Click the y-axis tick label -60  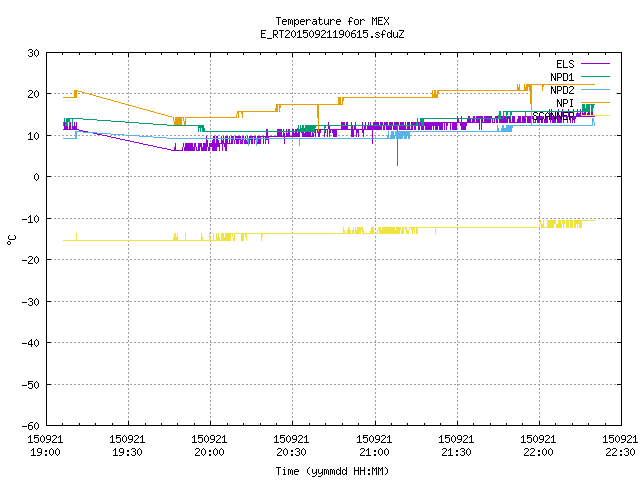31,426
